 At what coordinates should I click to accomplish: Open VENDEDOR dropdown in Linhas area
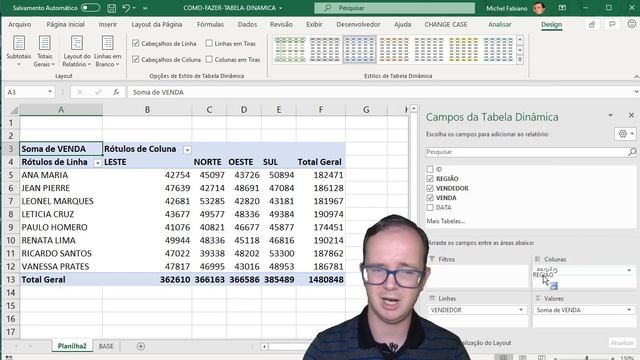(x=521, y=310)
